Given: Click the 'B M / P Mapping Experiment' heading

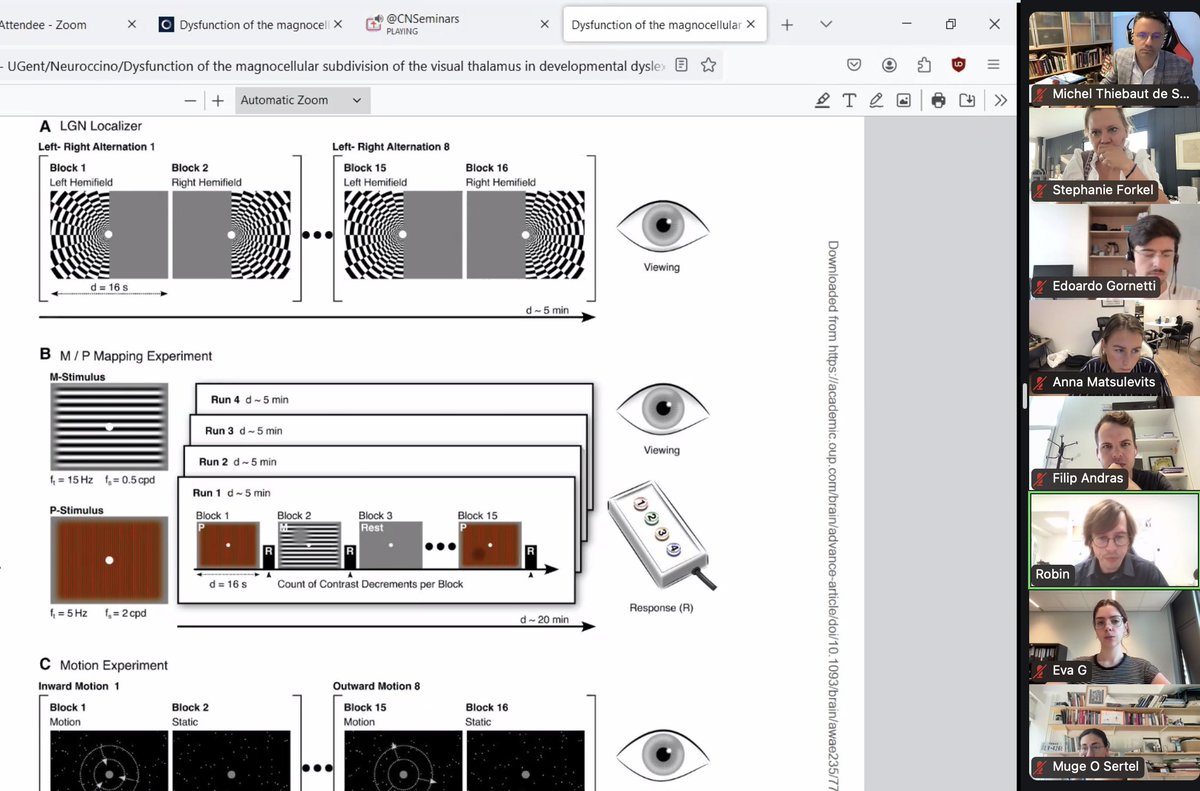Looking at the screenshot, I should 125,355.
